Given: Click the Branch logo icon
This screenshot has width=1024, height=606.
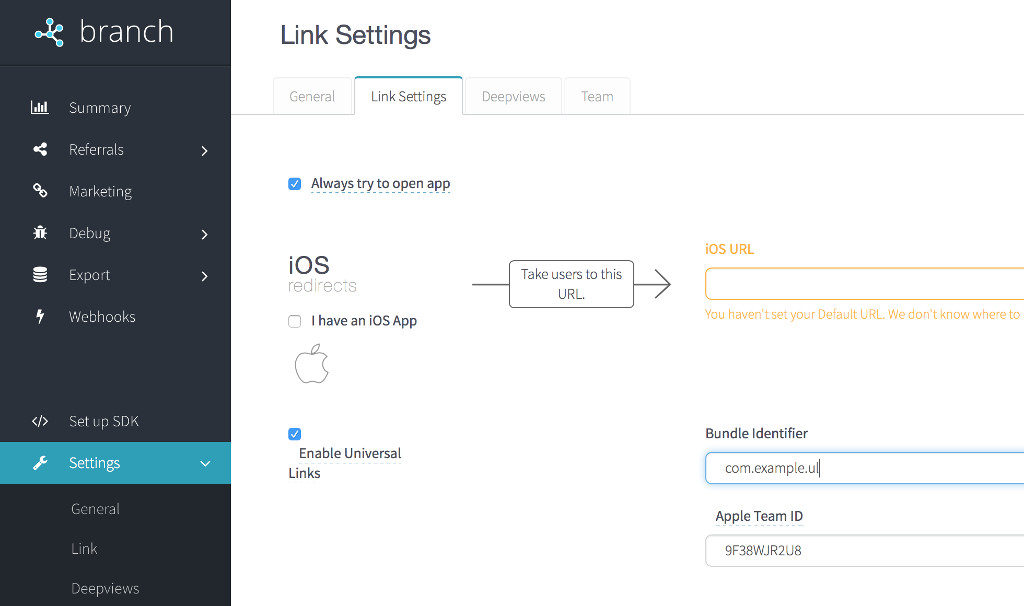Looking at the screenshot, I should [49, 32].
